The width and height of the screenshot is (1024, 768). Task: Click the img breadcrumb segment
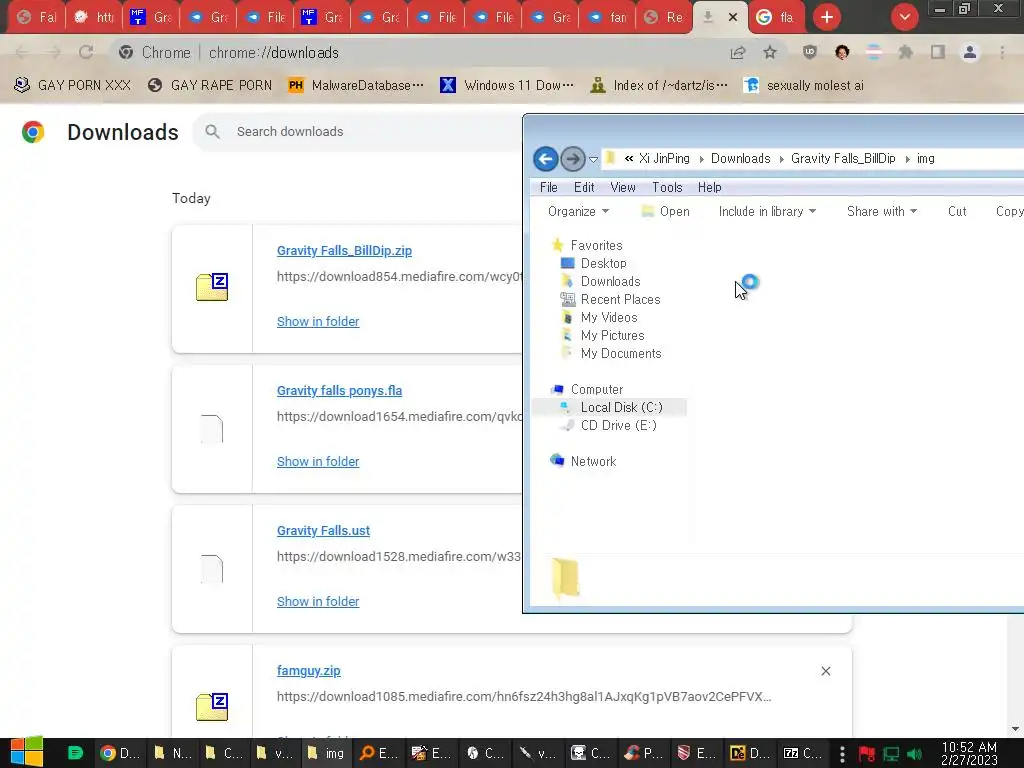[925, 159]
